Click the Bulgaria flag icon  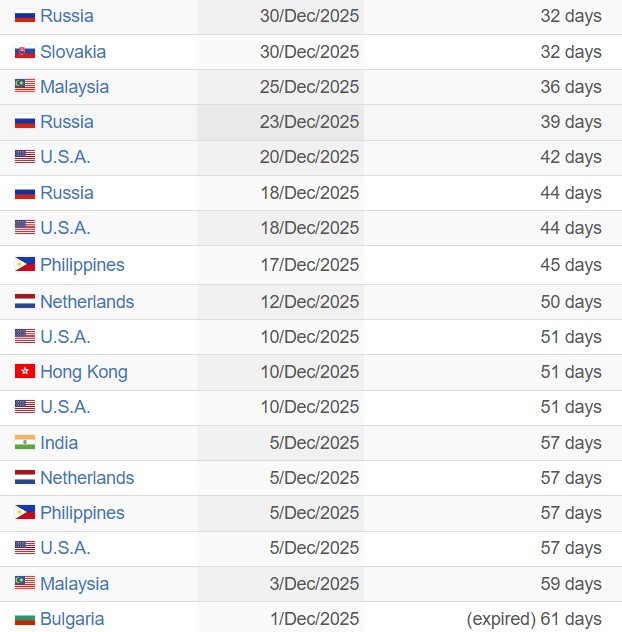coord(25,619)
